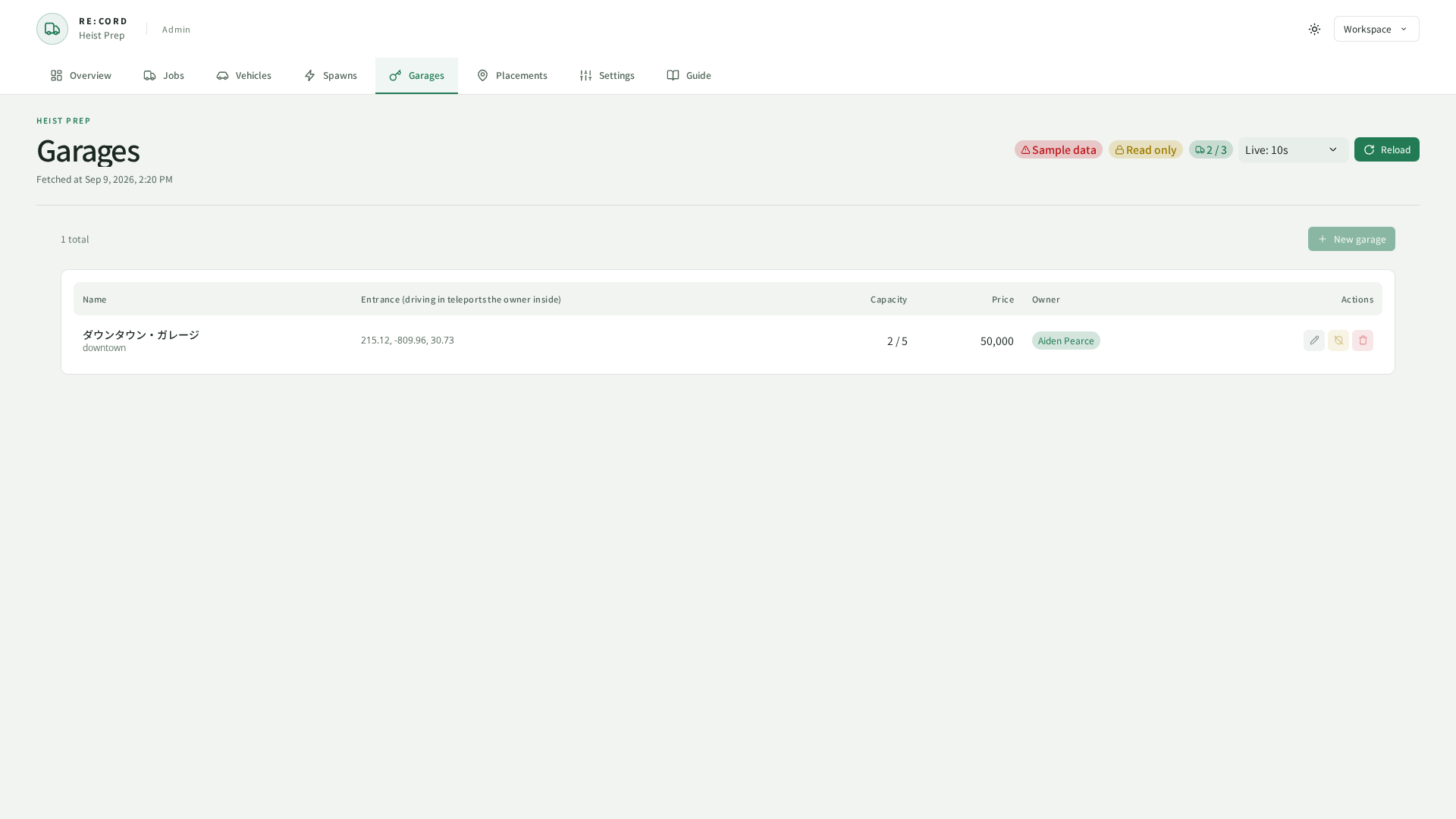Expand the Live: 10s refresh dropdown

[1293, 149]
